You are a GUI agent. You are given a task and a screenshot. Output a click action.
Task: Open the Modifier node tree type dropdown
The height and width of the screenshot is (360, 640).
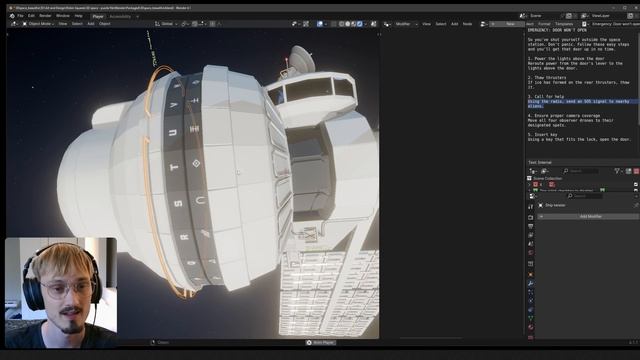tap(406, 24)
